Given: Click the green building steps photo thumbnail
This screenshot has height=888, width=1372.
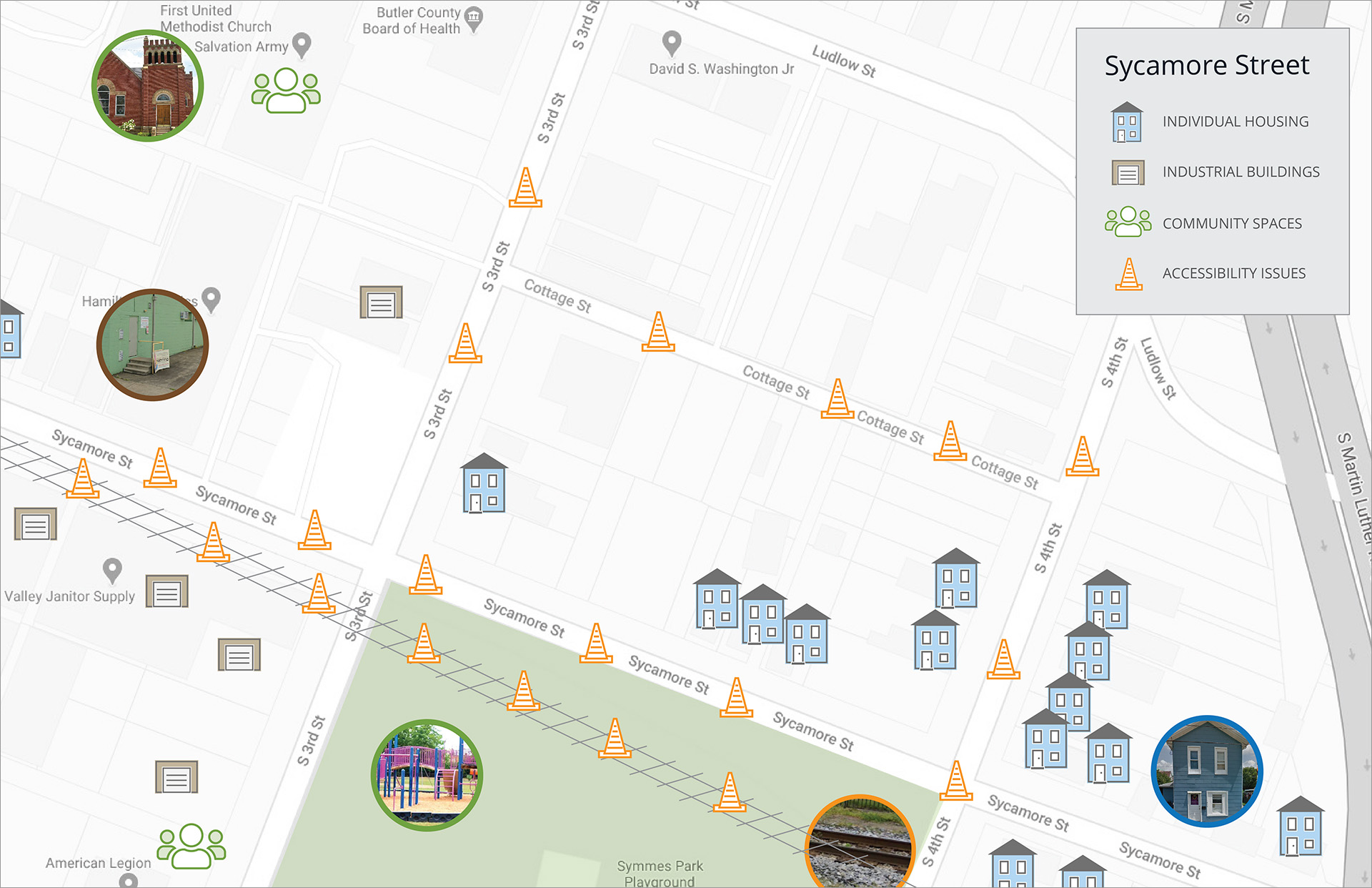Looking at the screenshot, I should (x=152, y=345).
